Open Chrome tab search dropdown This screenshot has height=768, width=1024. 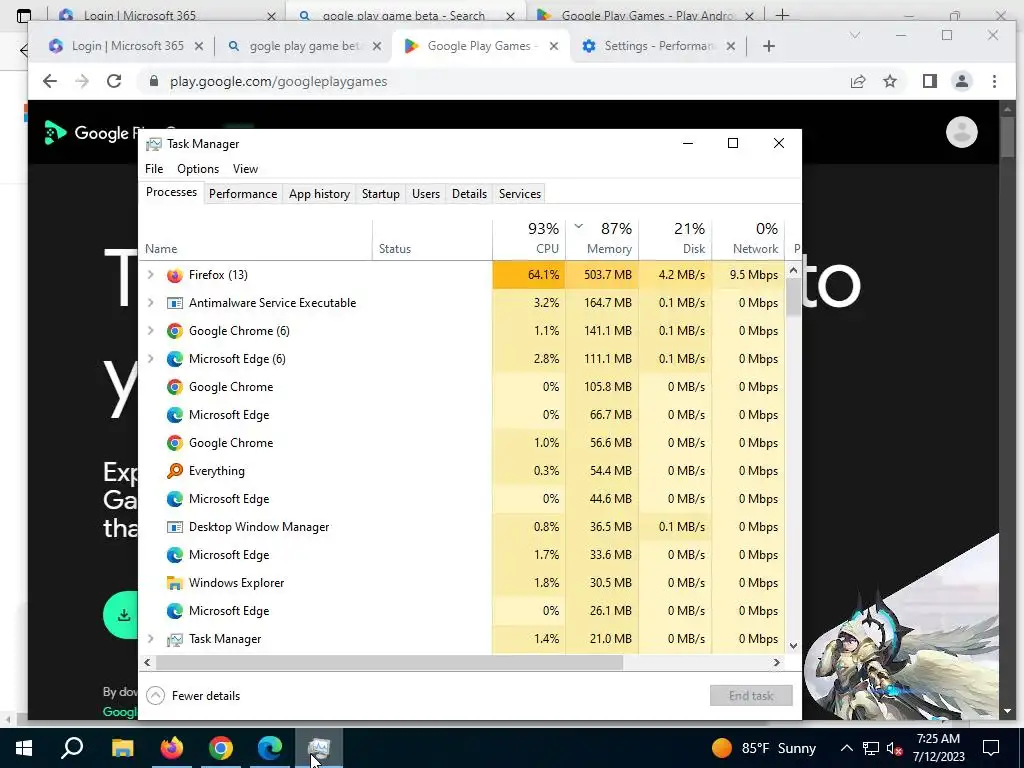click(x=855, y=35)
